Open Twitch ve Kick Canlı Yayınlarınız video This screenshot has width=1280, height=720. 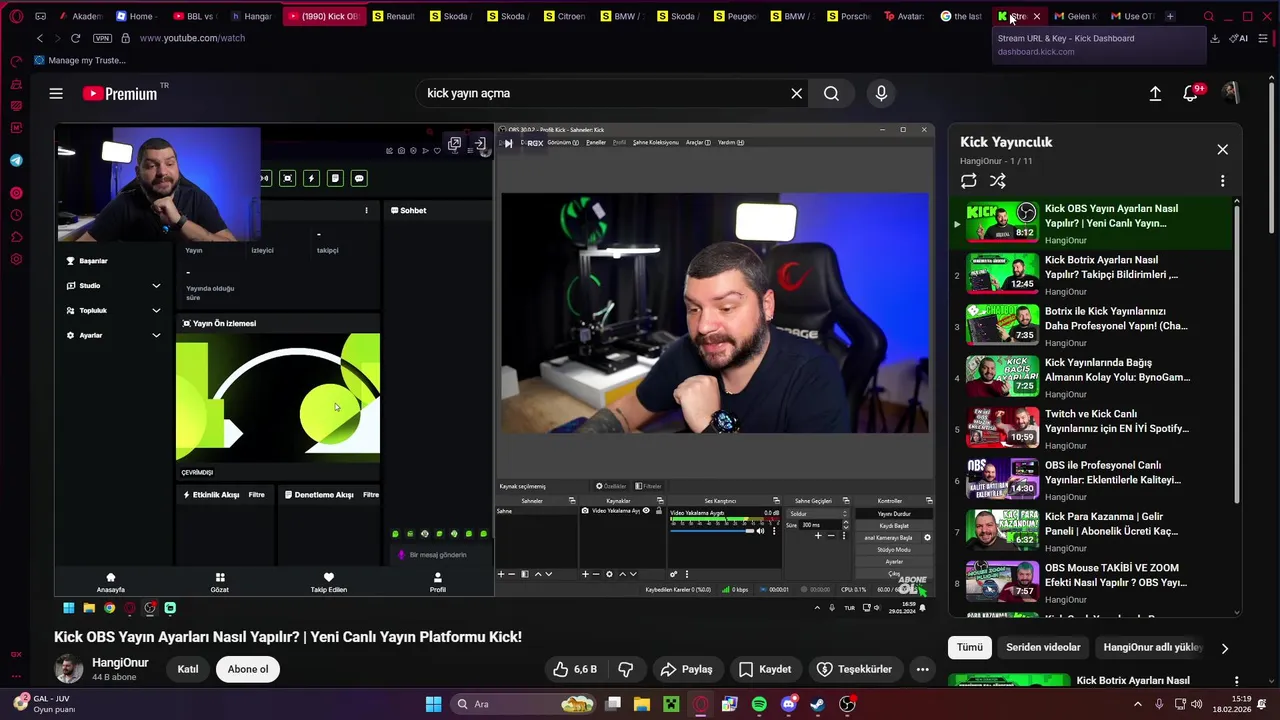tap(1094, 429)
